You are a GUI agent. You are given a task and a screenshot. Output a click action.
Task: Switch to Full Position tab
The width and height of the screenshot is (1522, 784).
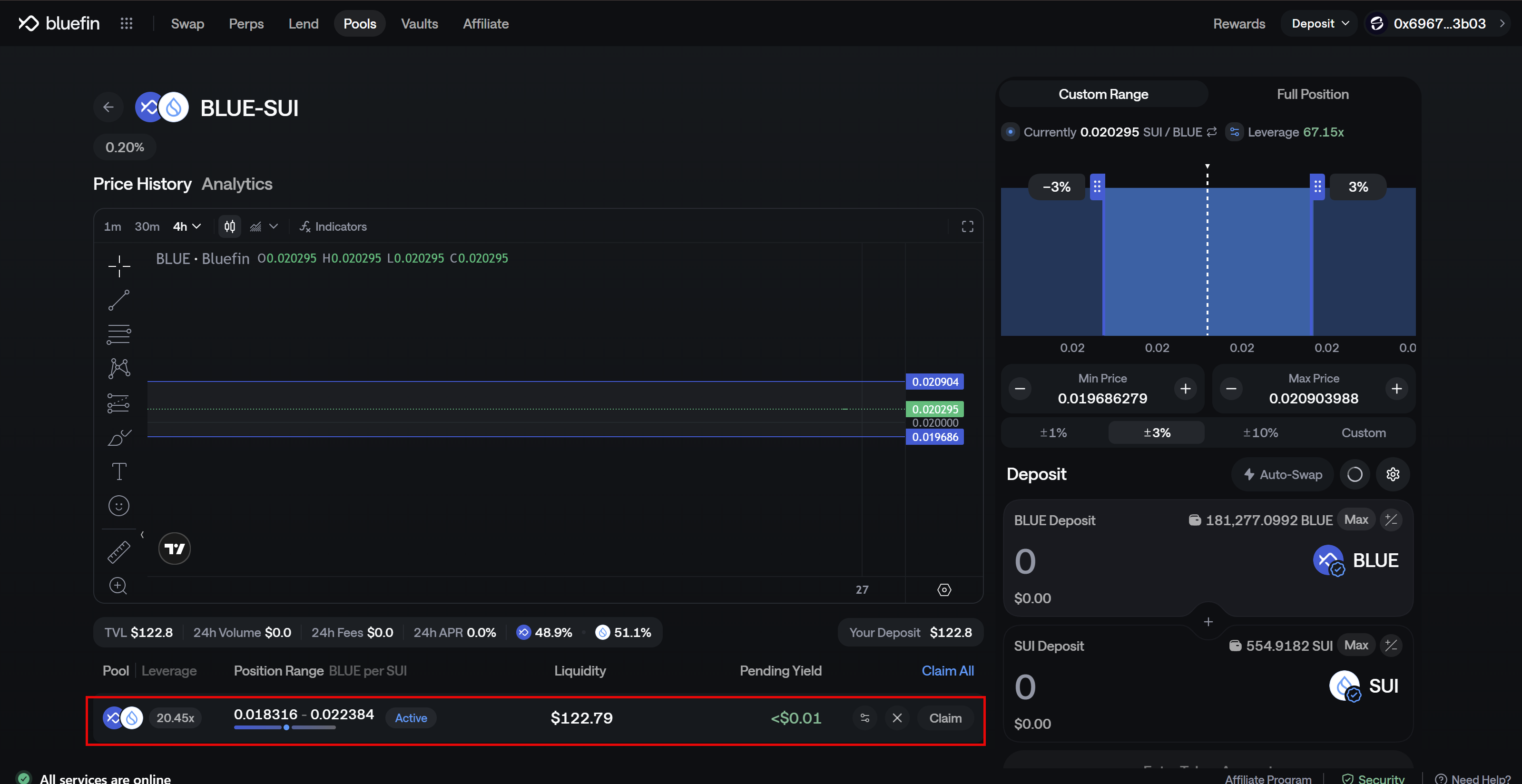point(1312,95)
